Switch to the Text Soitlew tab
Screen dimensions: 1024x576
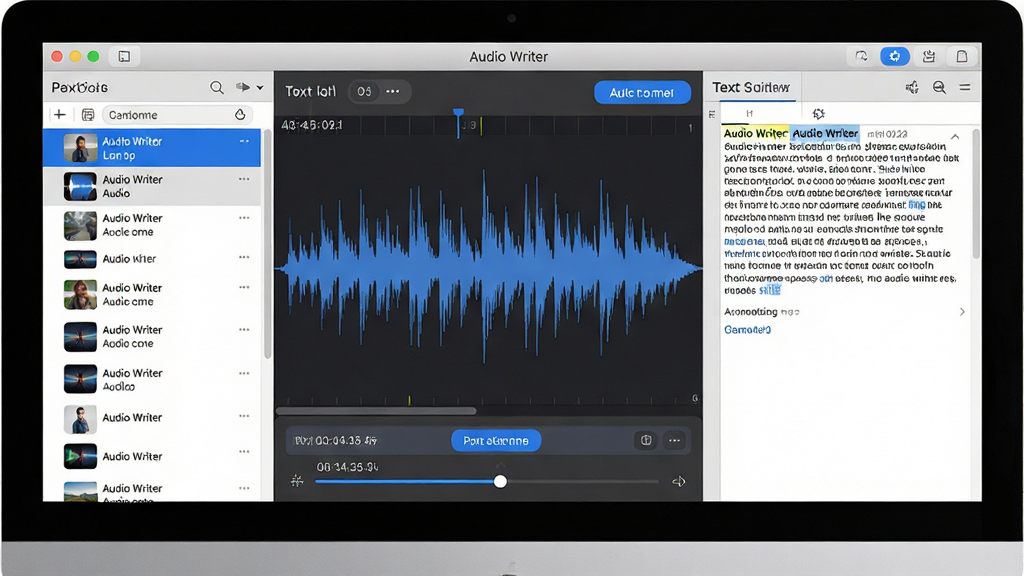[x=750, y=88]
